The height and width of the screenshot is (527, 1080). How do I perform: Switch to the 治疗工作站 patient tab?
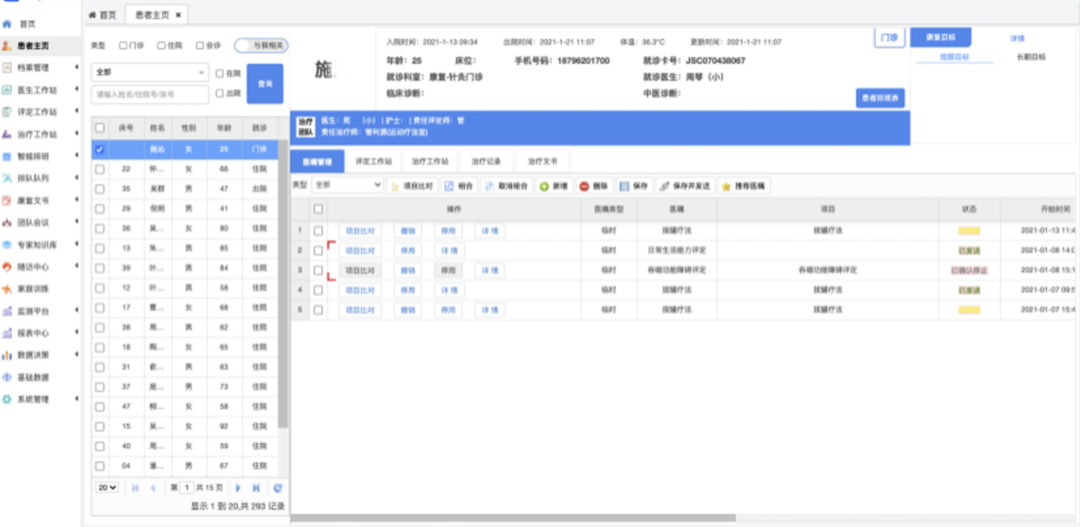(430, 162)
